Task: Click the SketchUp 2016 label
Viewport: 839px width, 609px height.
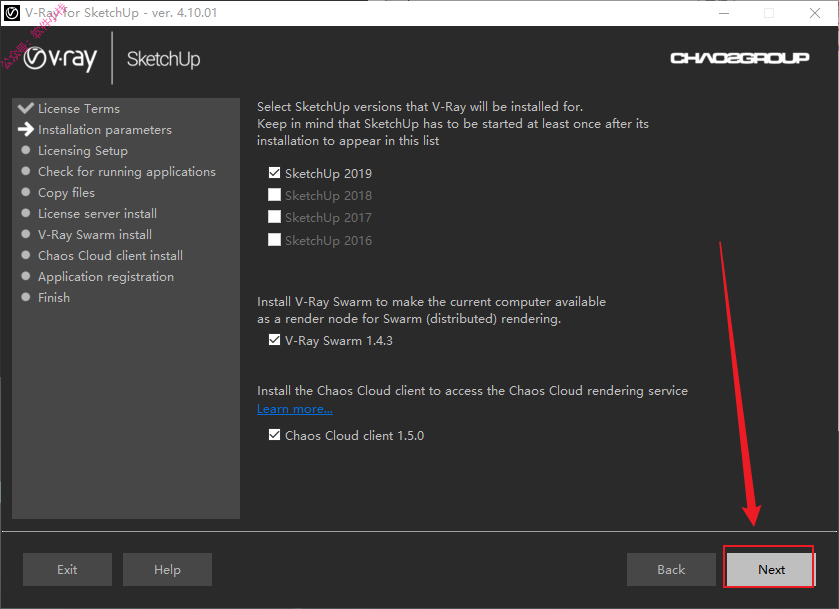Action: pos(329,240)
